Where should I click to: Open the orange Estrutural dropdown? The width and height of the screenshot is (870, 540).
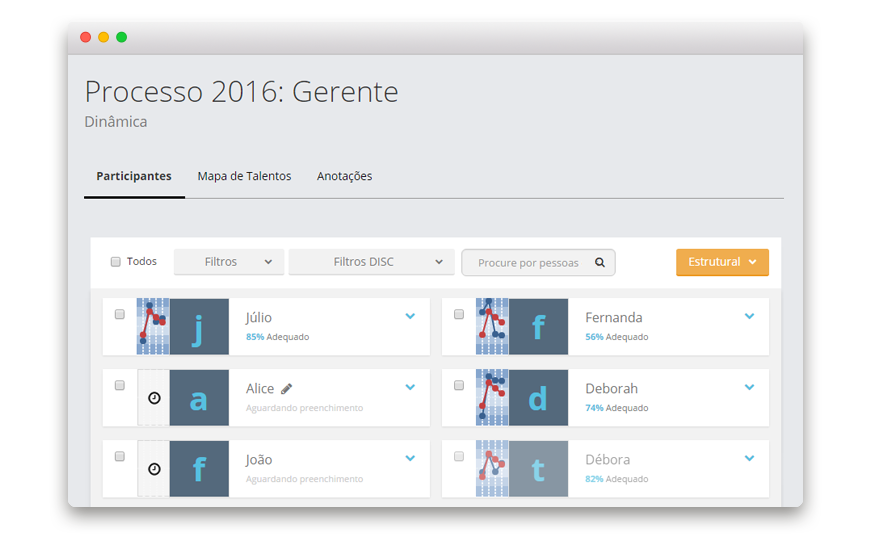722,262
